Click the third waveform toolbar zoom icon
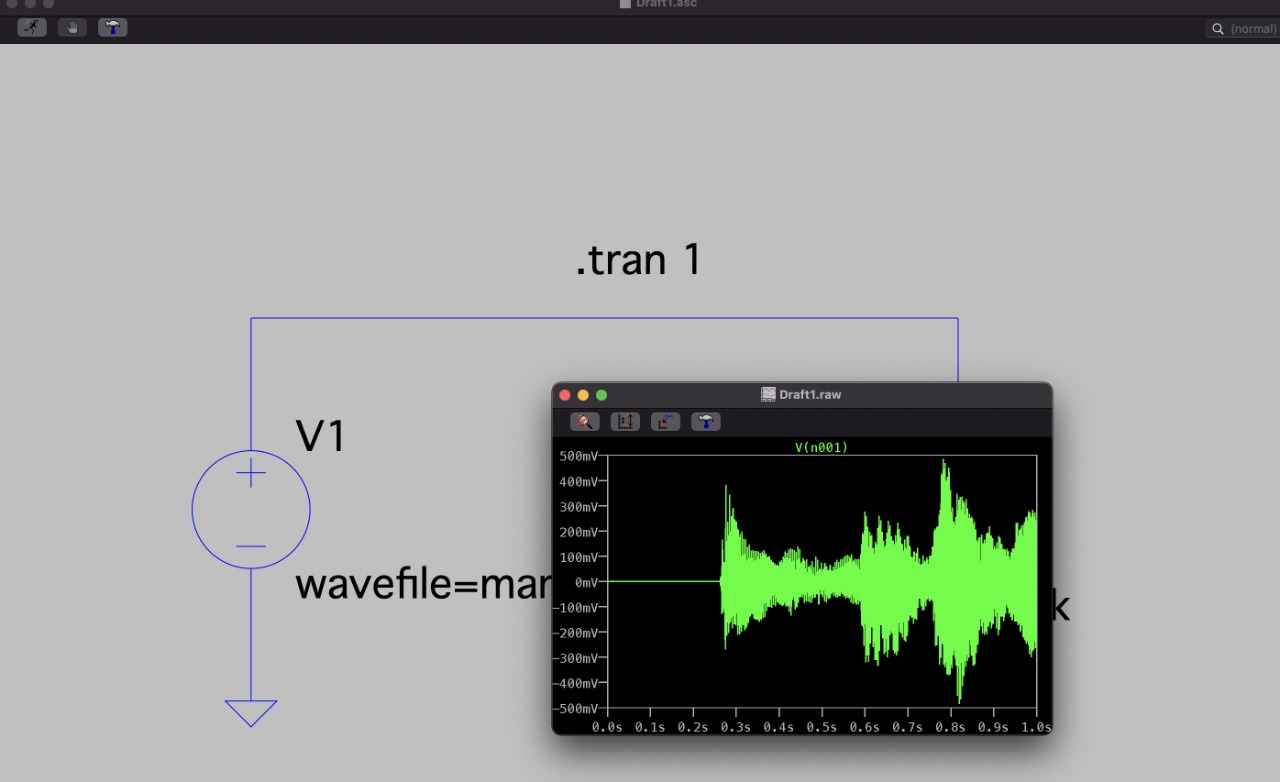 point(665,422)
